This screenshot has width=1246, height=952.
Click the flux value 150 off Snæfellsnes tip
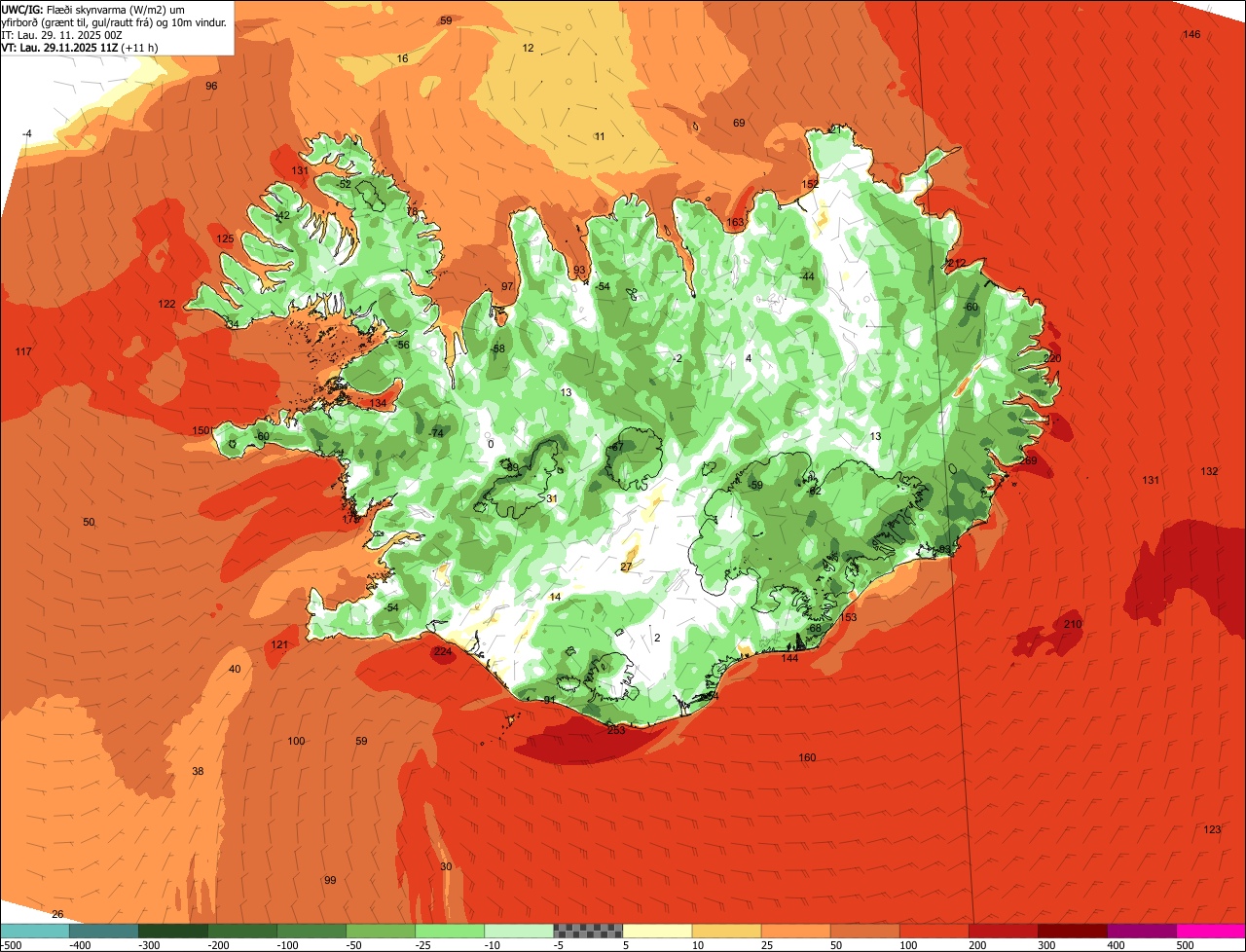point(201,430)
